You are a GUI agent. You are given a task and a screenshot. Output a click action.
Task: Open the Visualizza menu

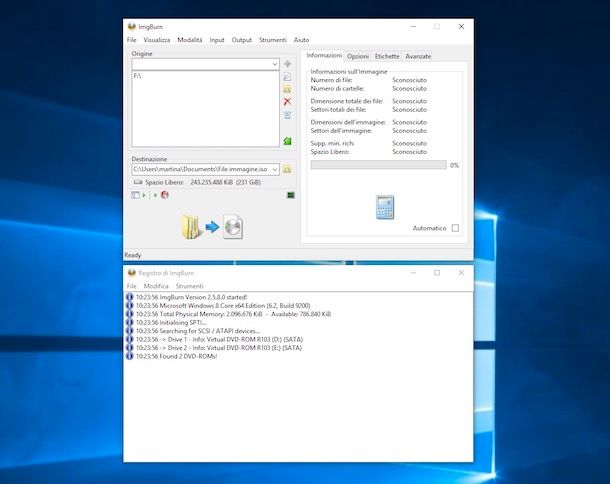tap(157, 40)
